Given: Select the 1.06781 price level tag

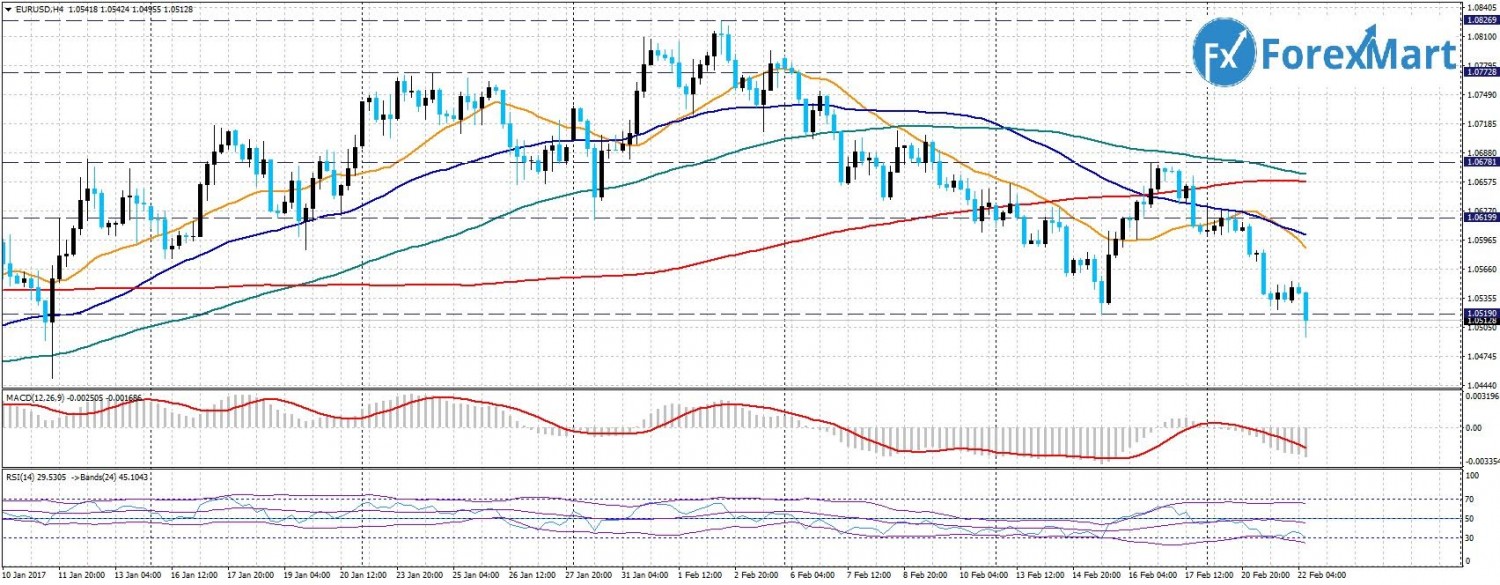Looking at the screenshot, I should coord(1480,162).
